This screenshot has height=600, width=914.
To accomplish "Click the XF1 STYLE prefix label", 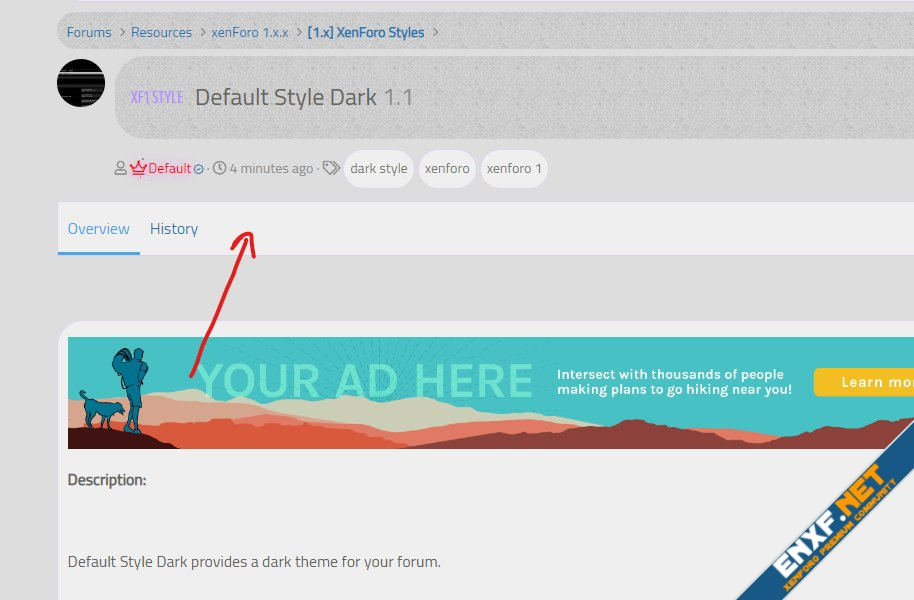I will (x=157, y=97).
